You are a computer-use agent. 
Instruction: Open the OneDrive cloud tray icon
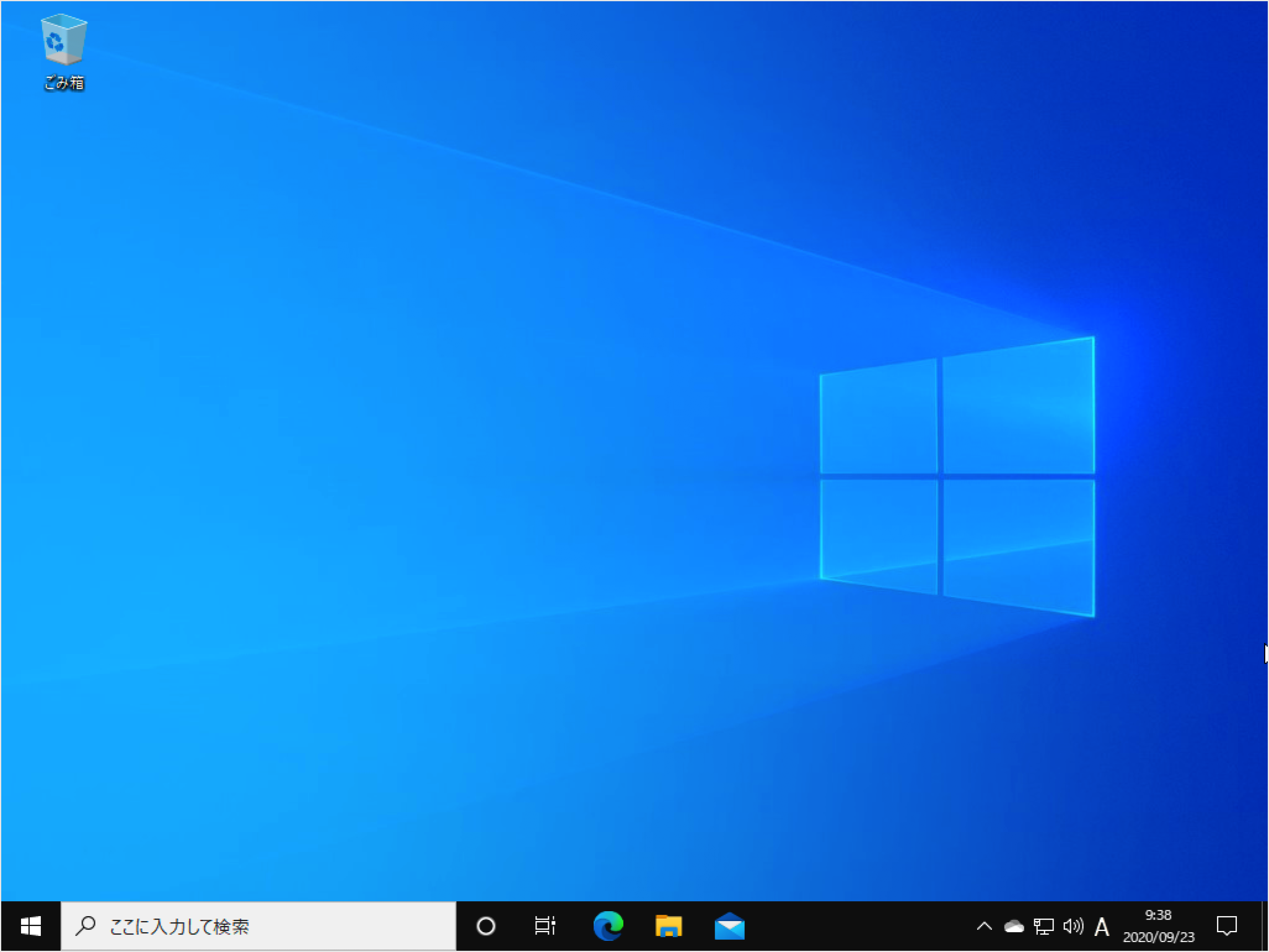(1013, 927)
